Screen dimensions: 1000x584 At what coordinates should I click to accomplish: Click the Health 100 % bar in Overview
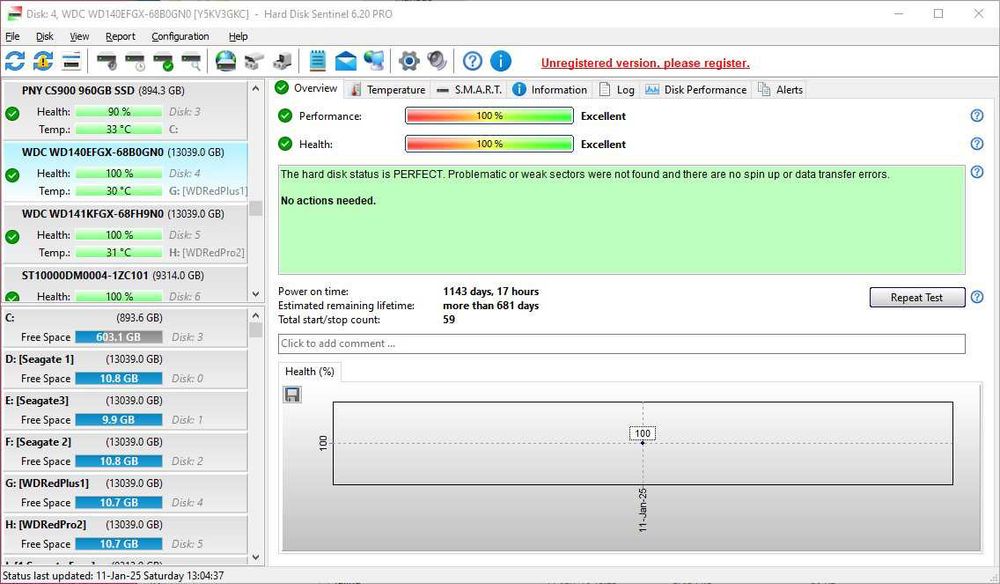(x=489, y=144)
